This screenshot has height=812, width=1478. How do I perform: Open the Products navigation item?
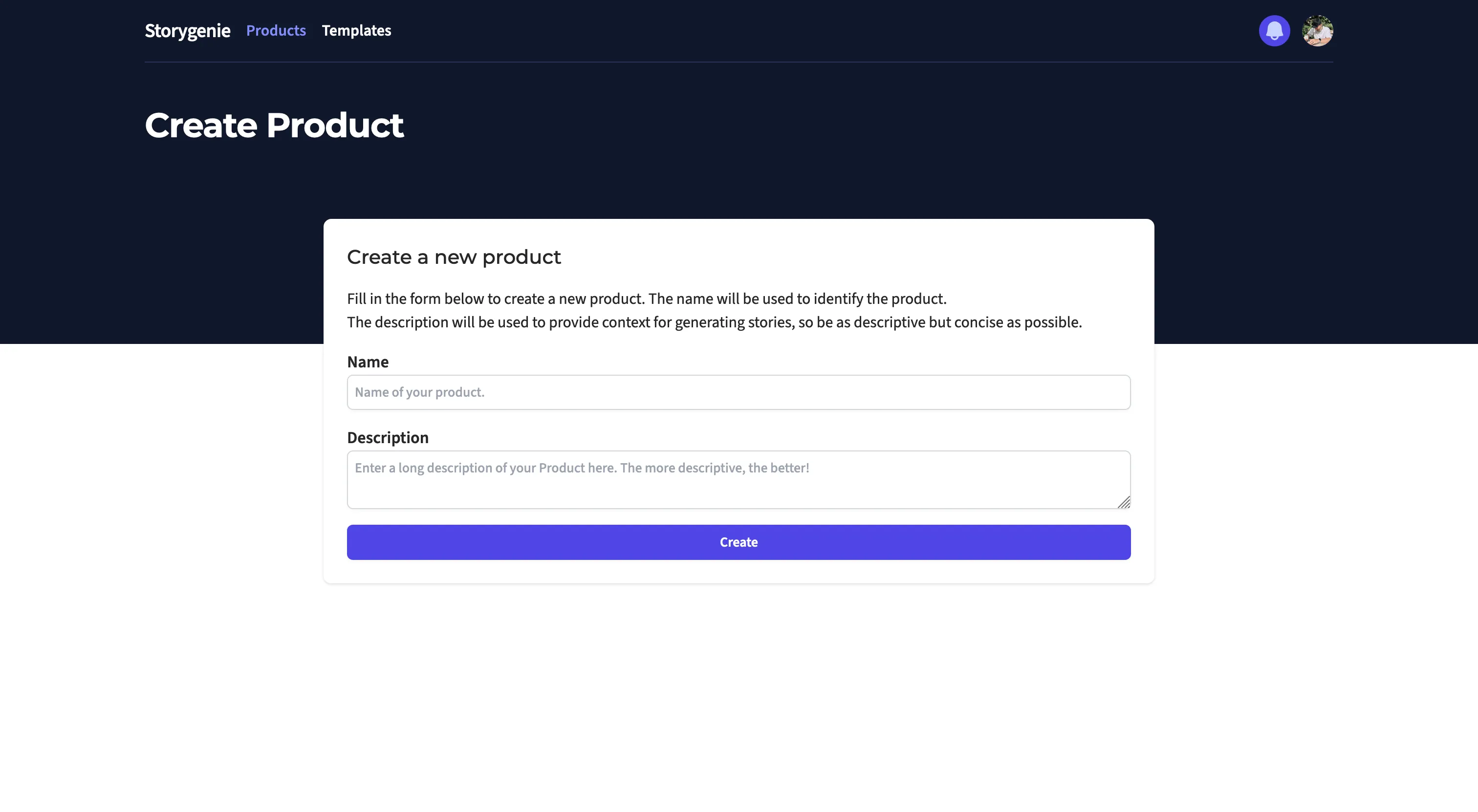275,30
